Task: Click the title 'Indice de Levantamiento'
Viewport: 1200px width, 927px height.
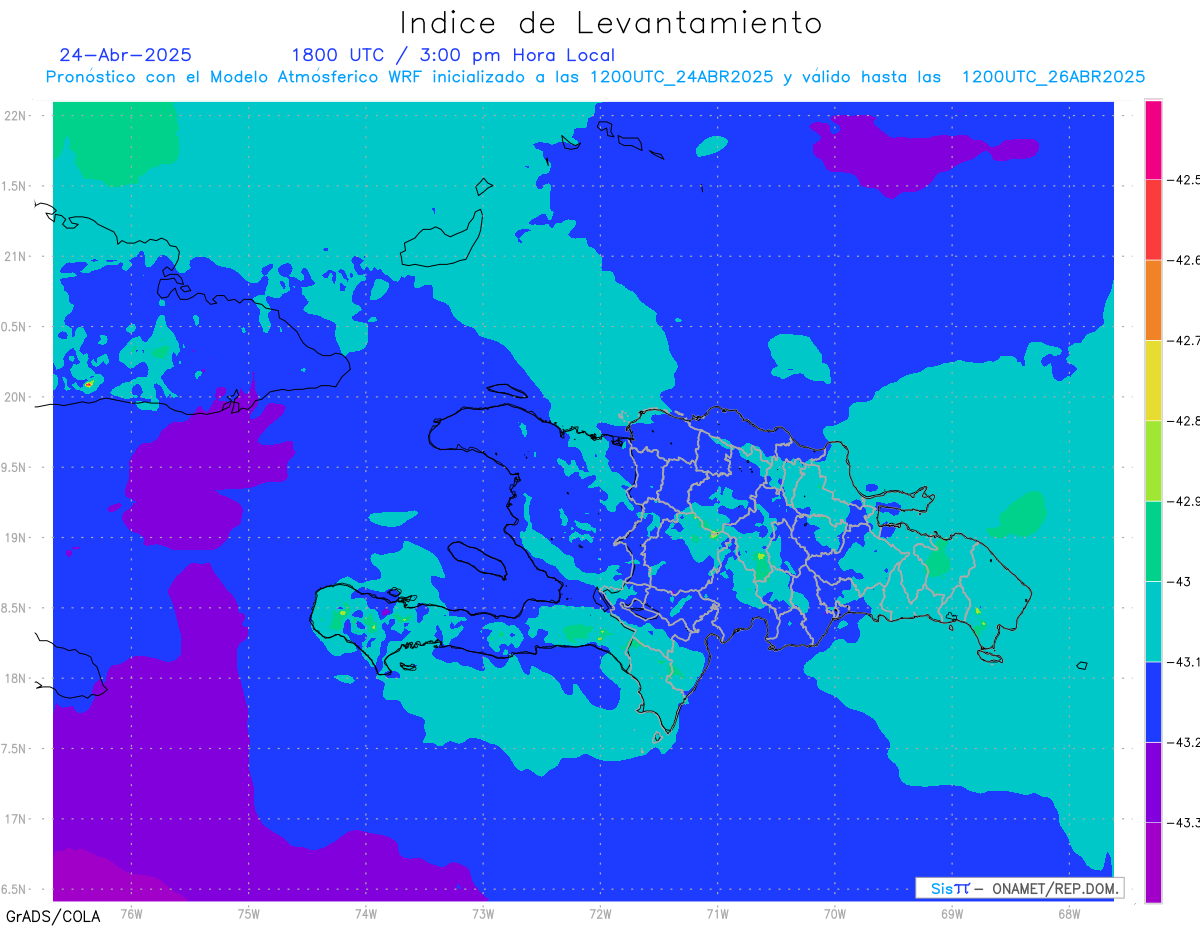Action: 611,23
